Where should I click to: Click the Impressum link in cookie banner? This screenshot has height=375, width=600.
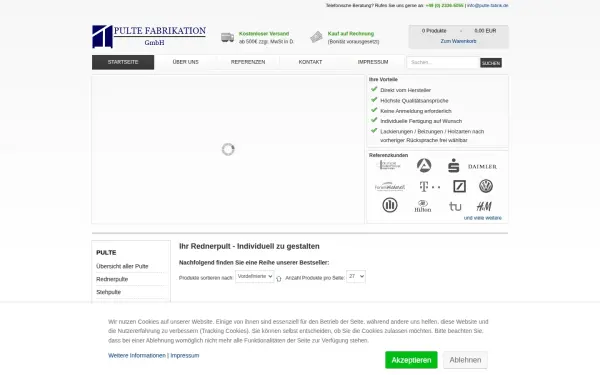185,355
